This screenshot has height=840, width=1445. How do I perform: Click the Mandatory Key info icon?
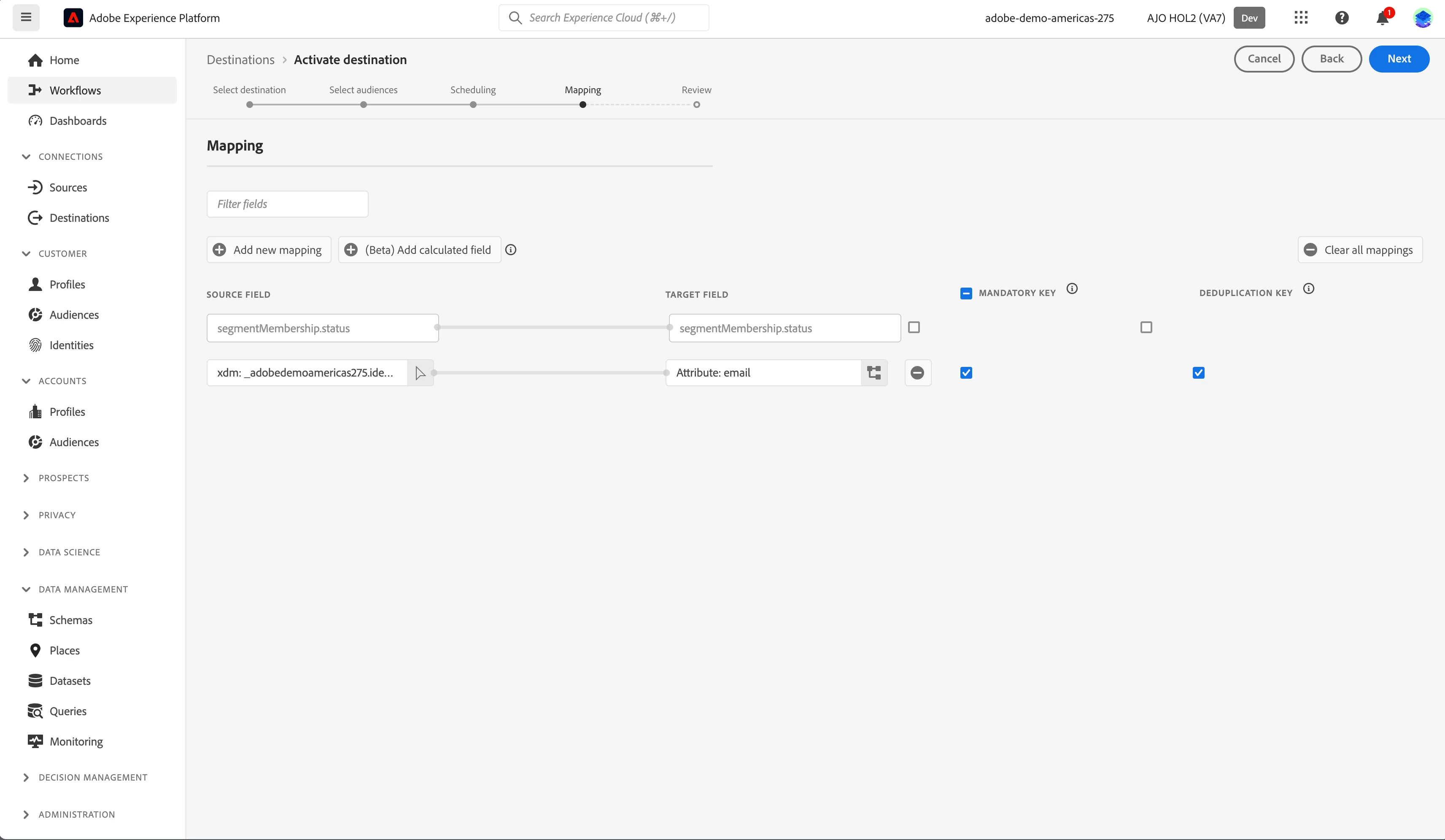click(1072, 289)
